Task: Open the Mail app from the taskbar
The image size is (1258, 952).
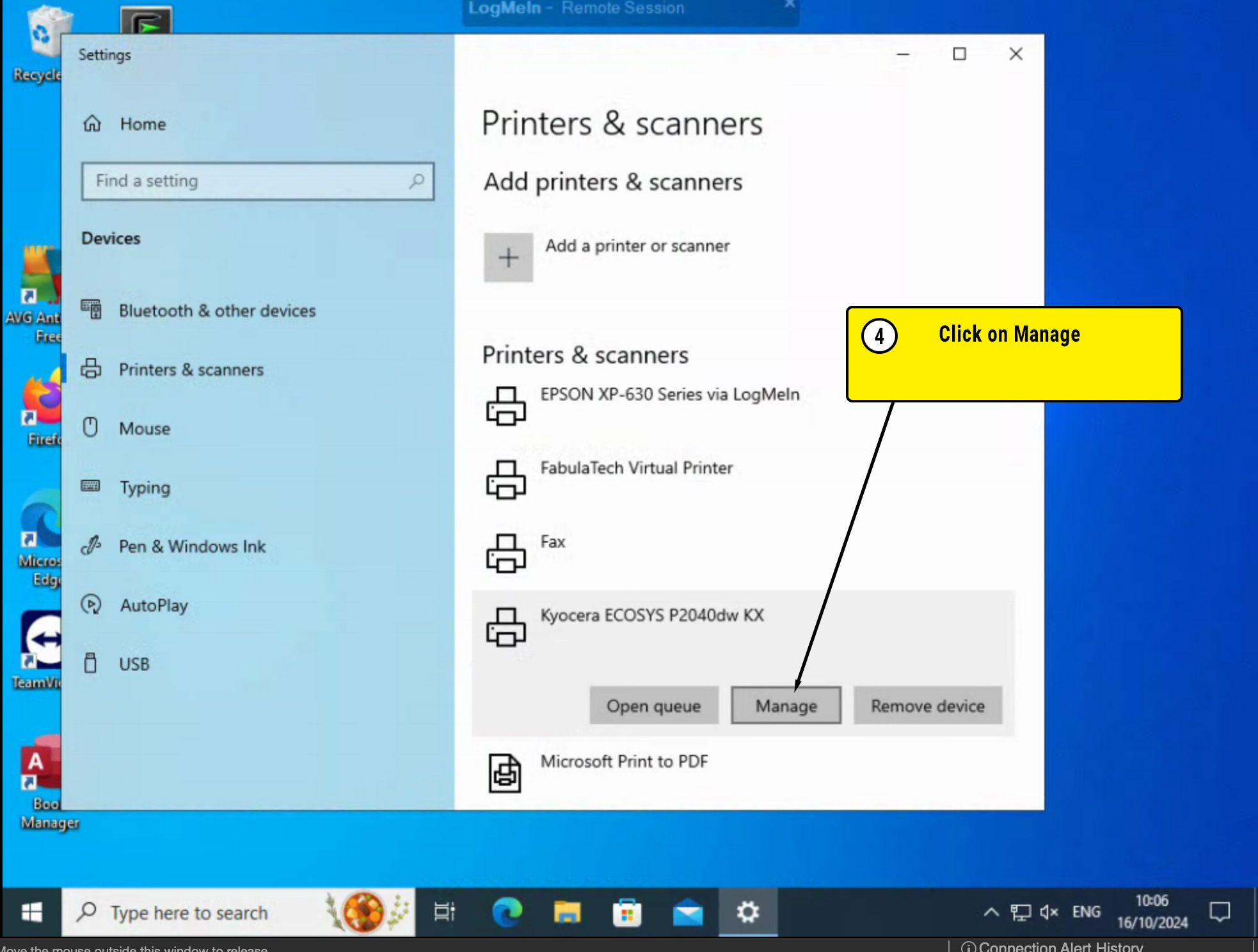Action: tap(687, 912)
